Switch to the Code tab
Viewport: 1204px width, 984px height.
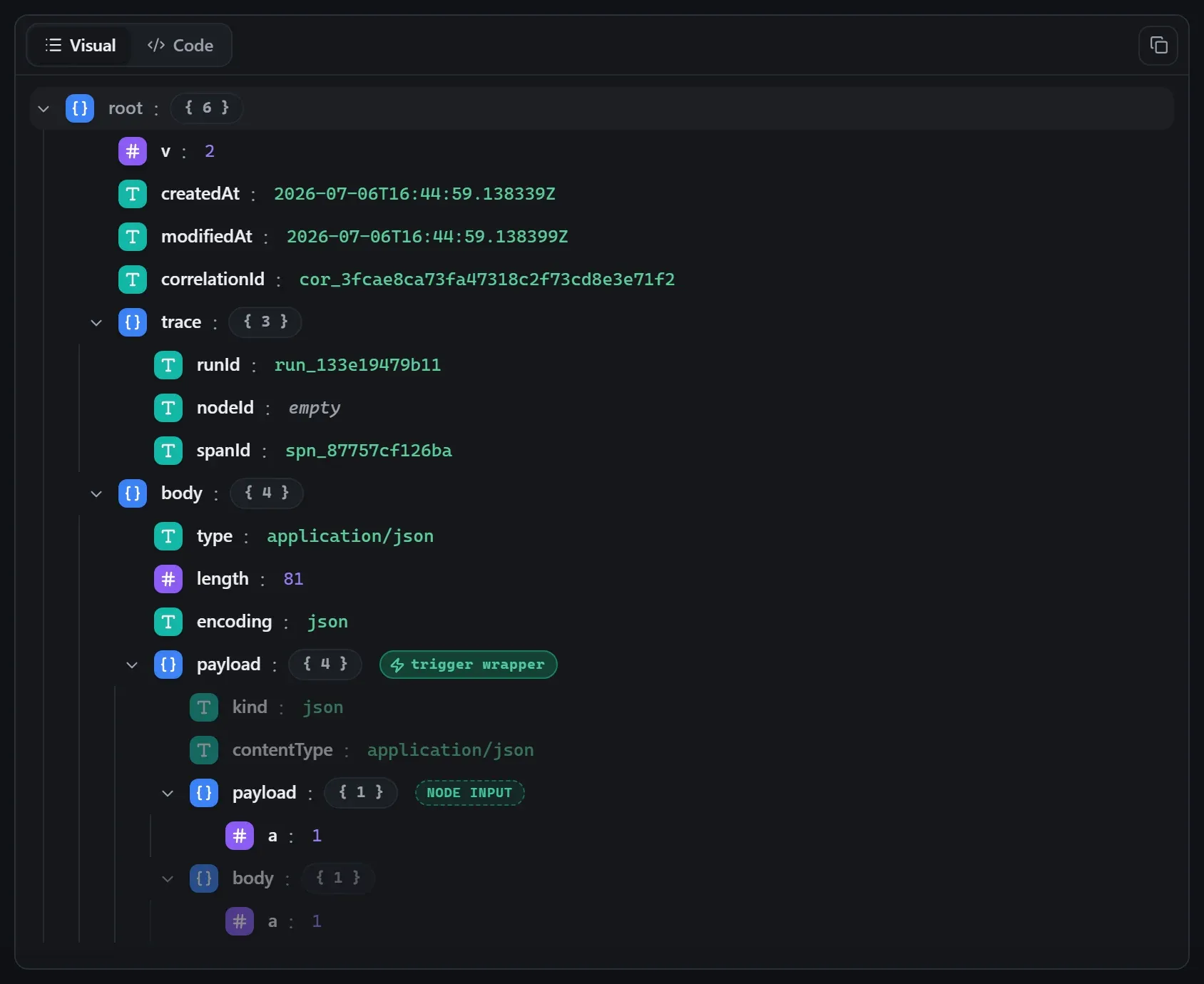[180, 46]
